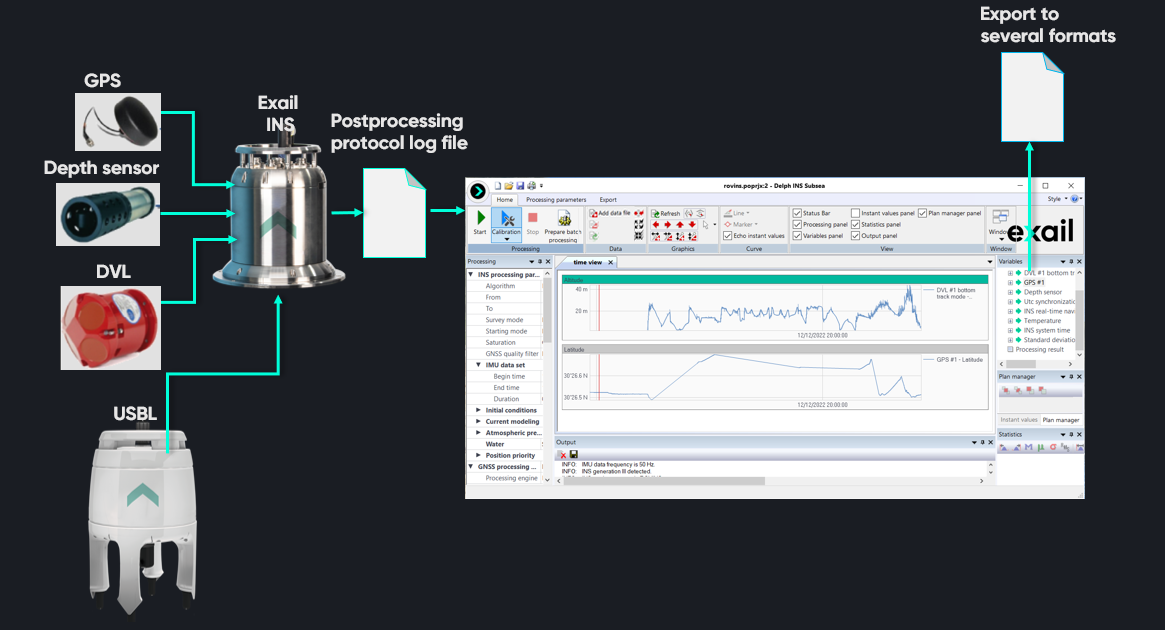The width and height of the screenshot is (1165, 630).
Task: Click the green Start processing button
Action: coord(480,220)
